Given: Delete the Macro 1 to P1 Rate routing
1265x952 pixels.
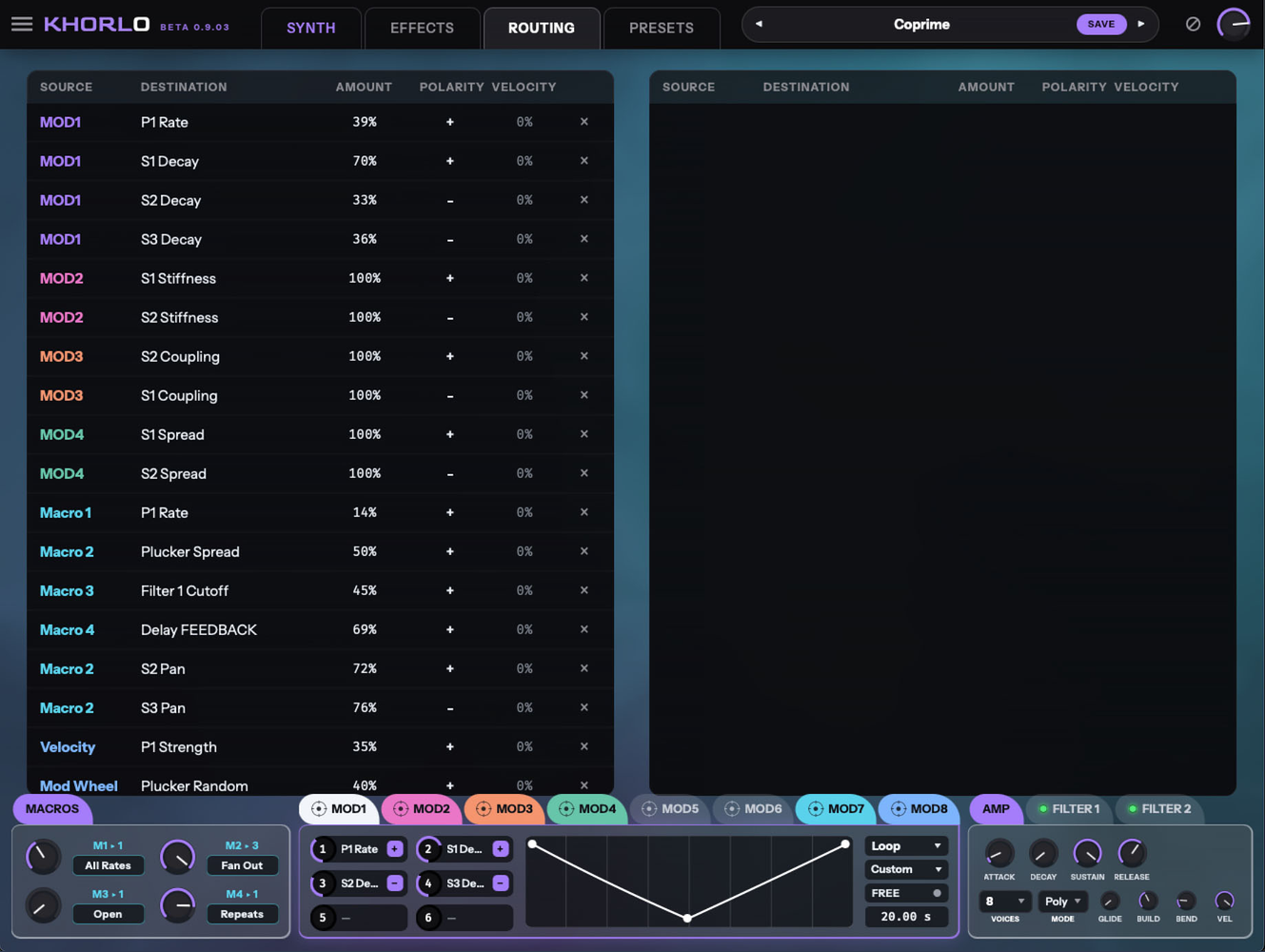Looking at the screenshot, I should [x=584, y=512].
